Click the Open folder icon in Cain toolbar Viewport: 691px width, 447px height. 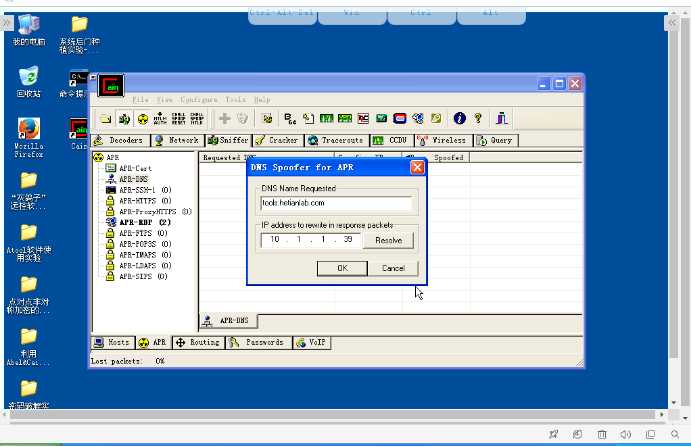(106, 119)
